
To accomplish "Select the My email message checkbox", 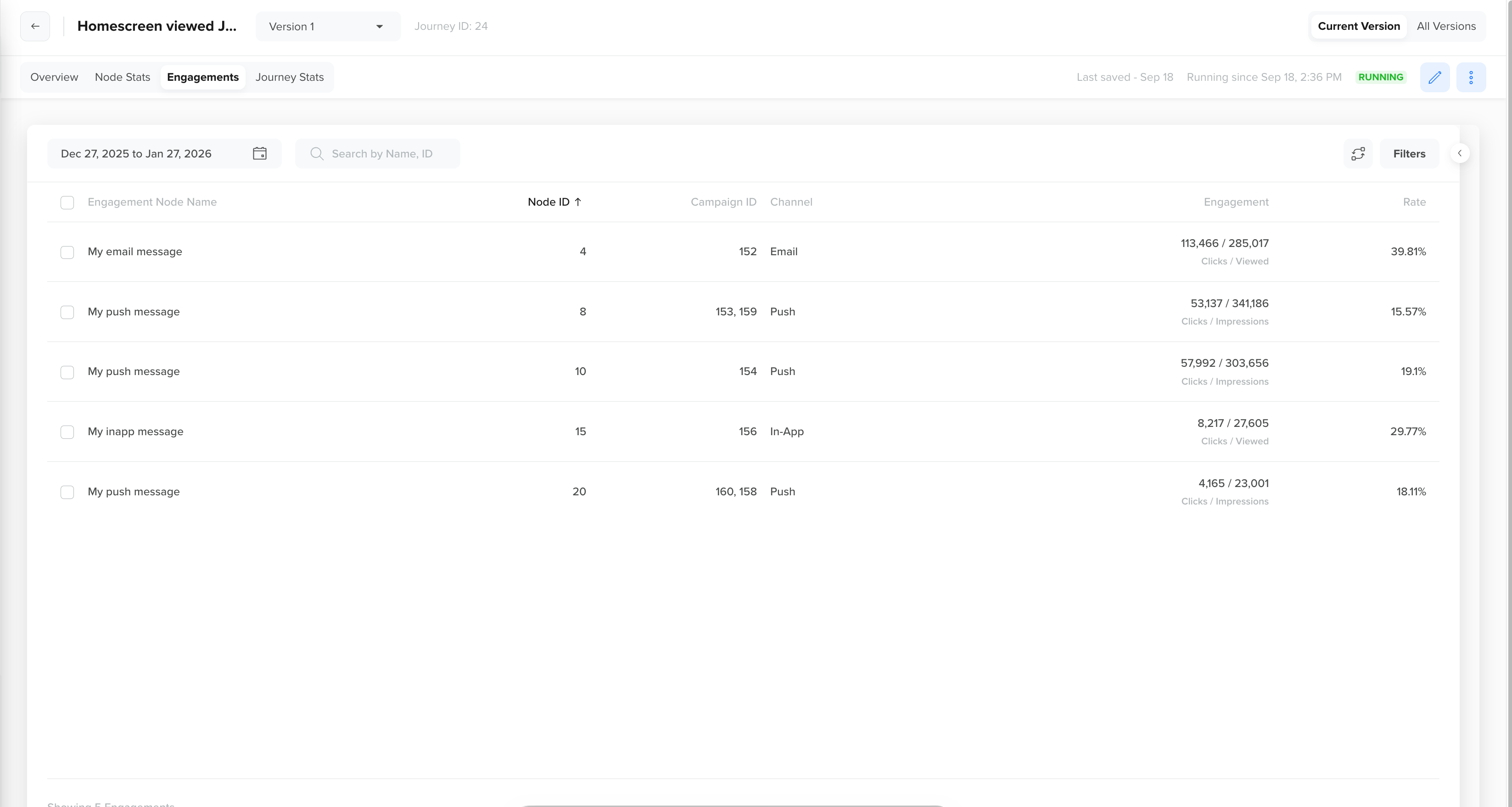I will tap(67, 252).
